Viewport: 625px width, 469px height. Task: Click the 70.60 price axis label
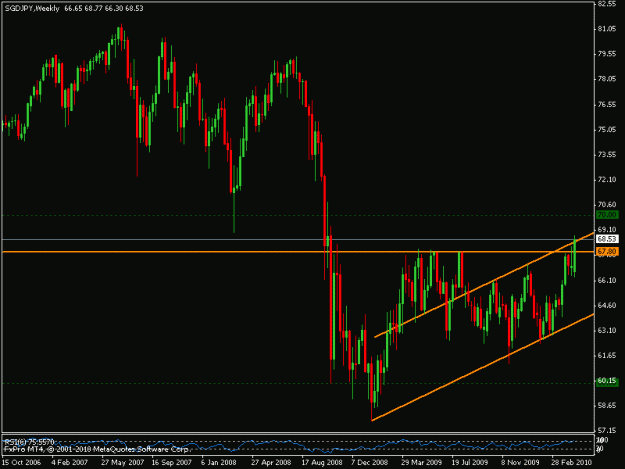607,205
